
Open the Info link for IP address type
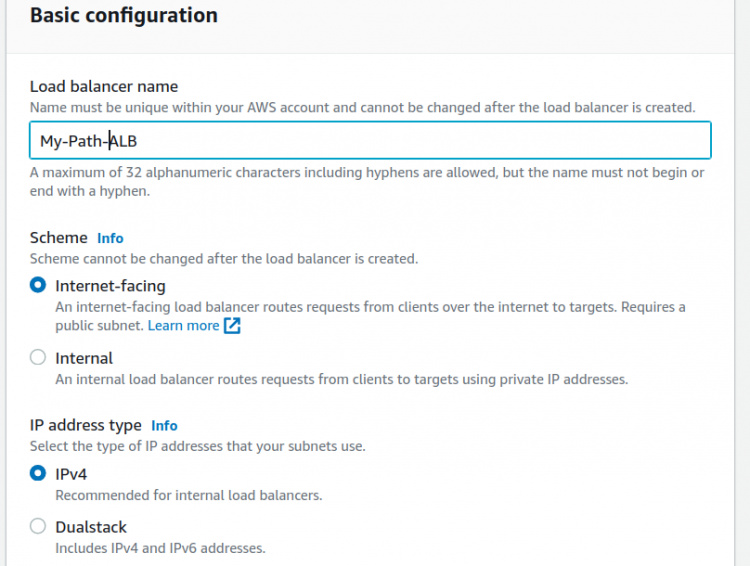[x=164, y=425]
